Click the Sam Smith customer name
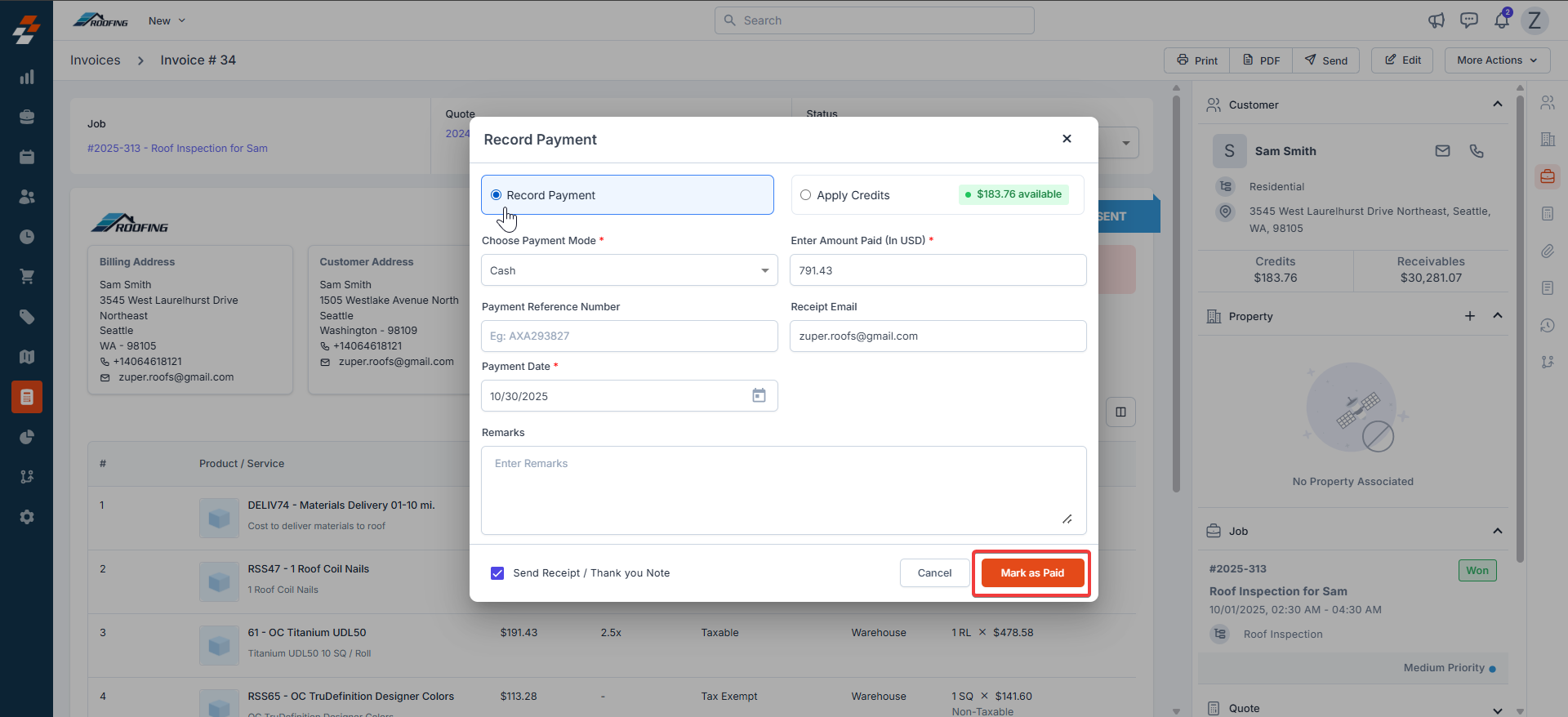 pyautogui.click(x=1285, y=151)
